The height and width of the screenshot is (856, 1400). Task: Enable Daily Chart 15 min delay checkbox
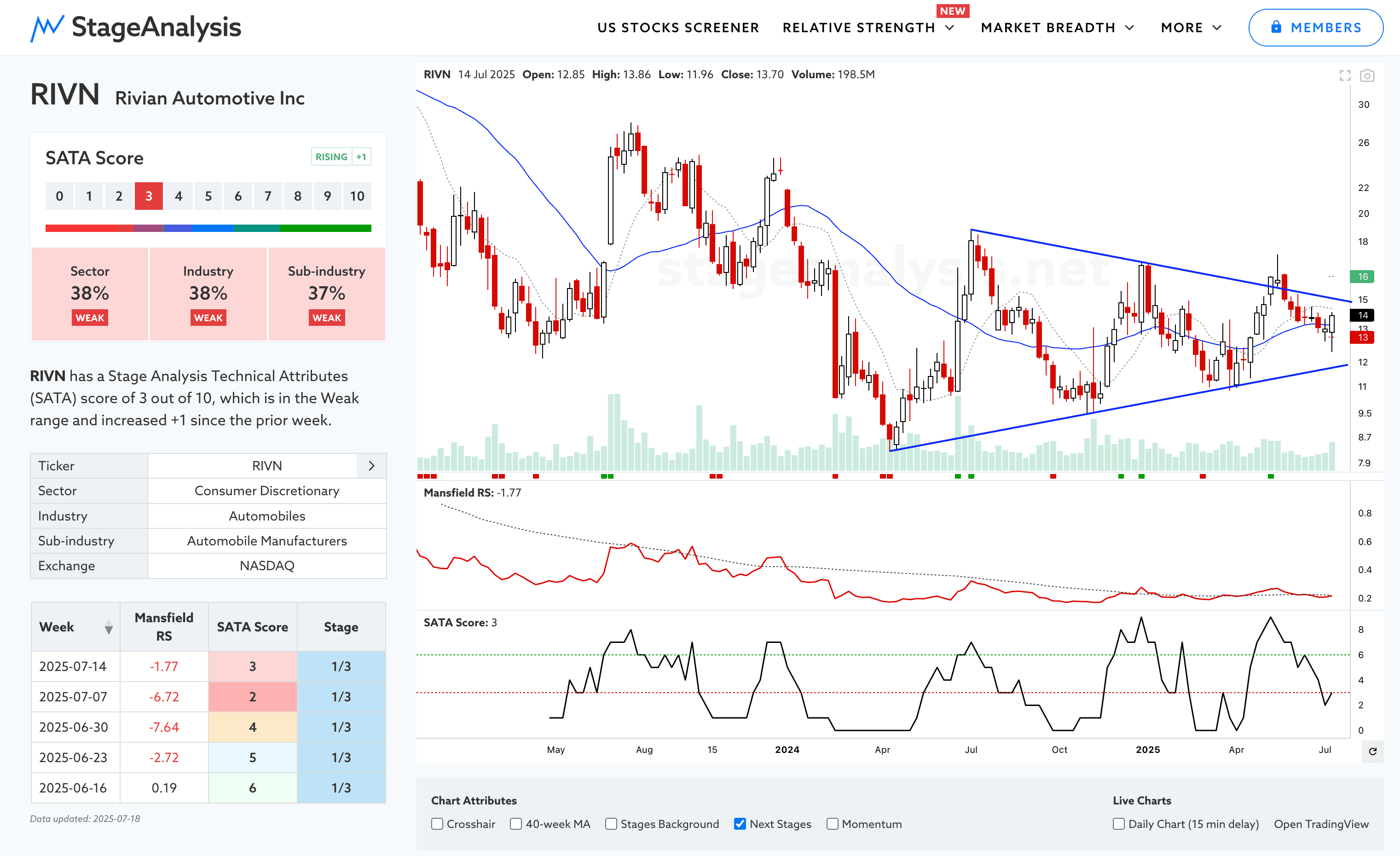pyautogui.click(x=1118, y=824)
